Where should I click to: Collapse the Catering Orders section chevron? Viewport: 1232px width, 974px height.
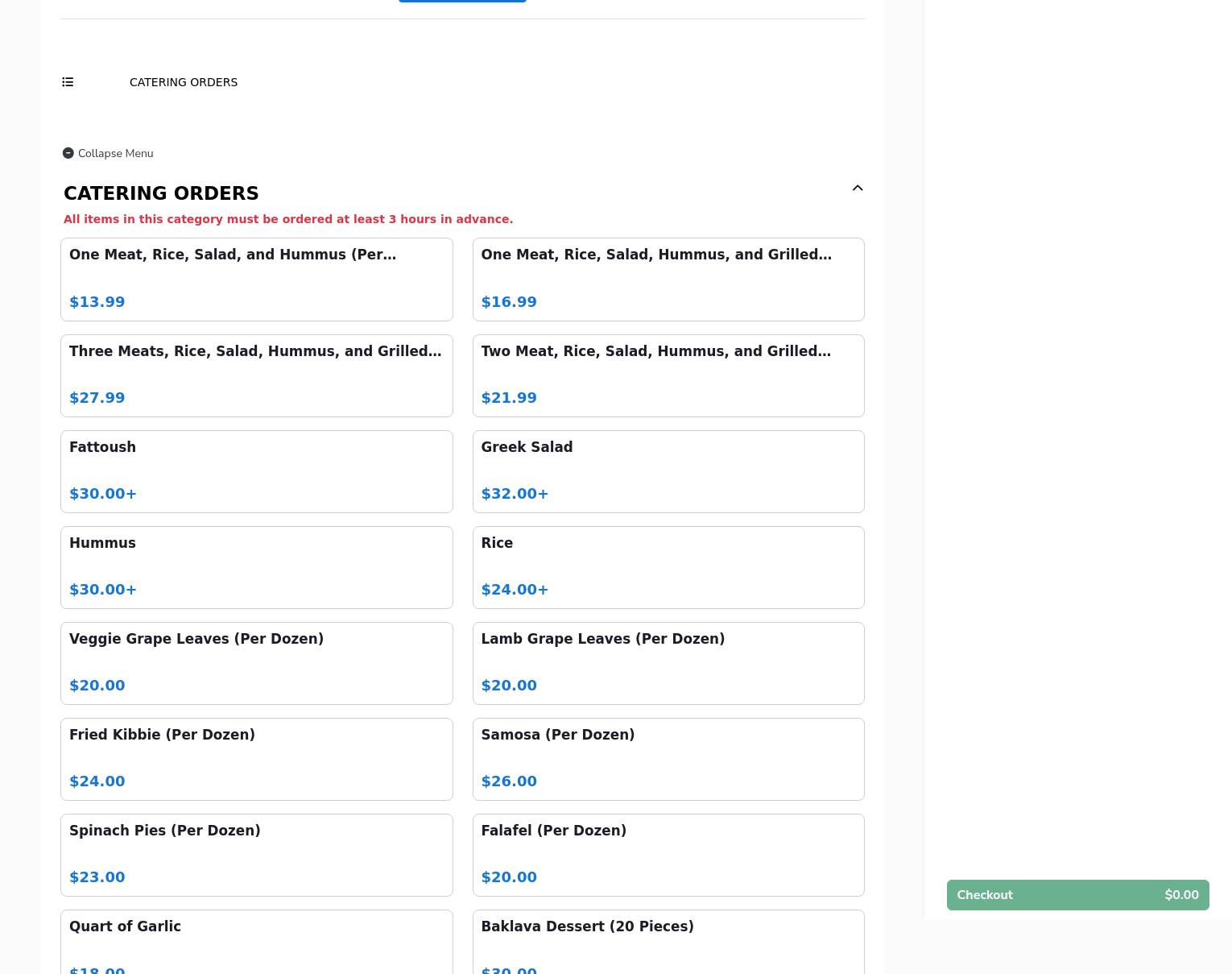click(858, 188)
